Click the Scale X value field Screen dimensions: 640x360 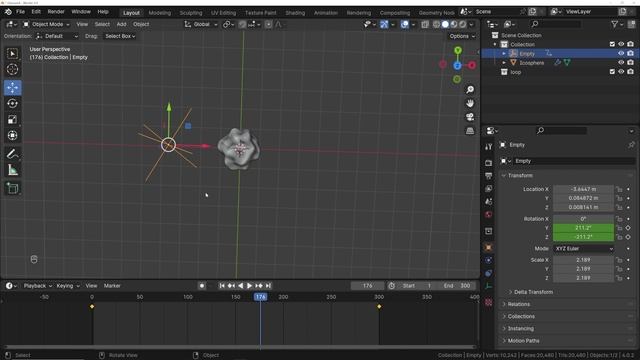click(583, 260)
